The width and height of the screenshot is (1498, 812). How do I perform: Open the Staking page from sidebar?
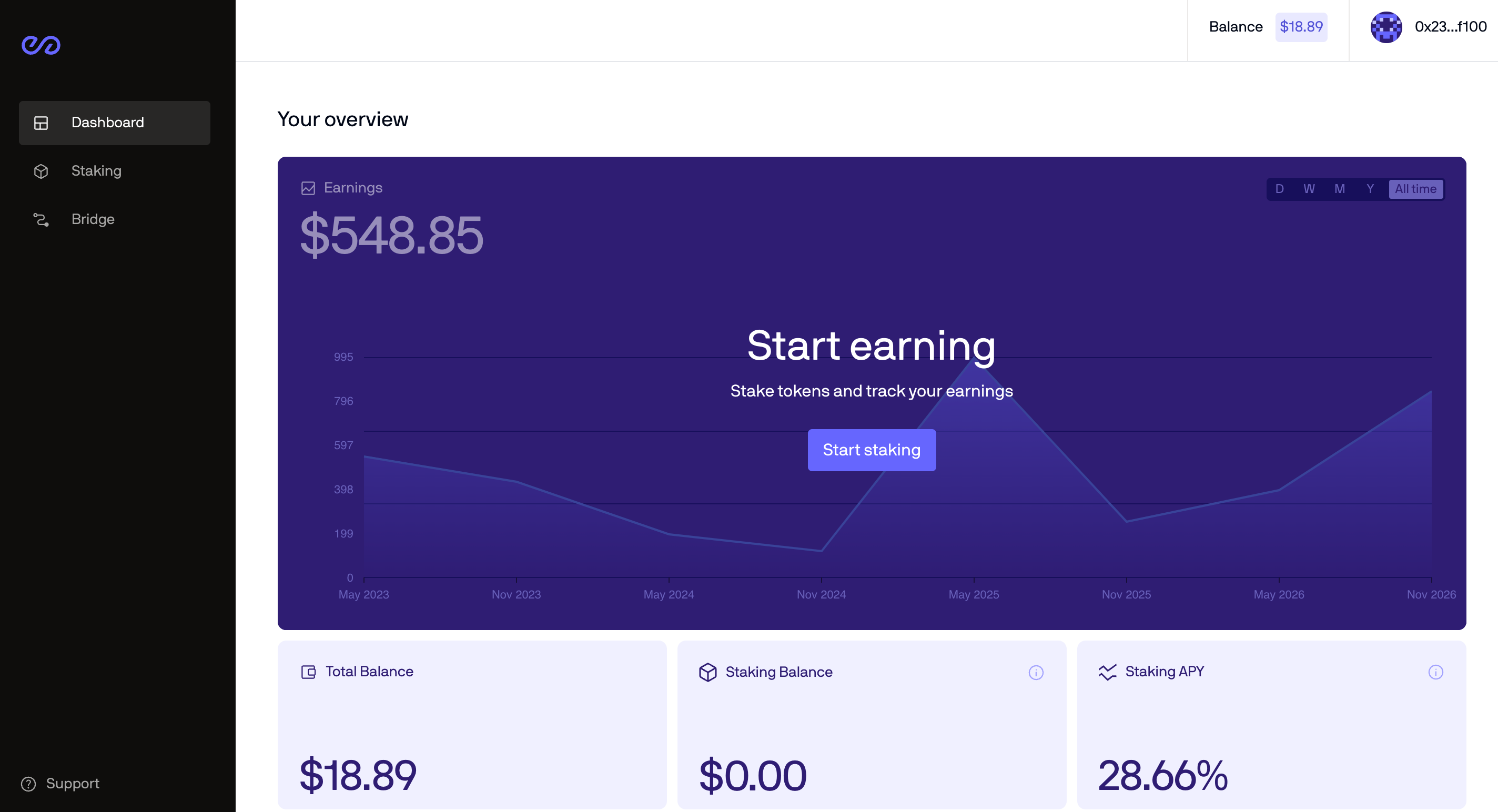click(97, 171)
